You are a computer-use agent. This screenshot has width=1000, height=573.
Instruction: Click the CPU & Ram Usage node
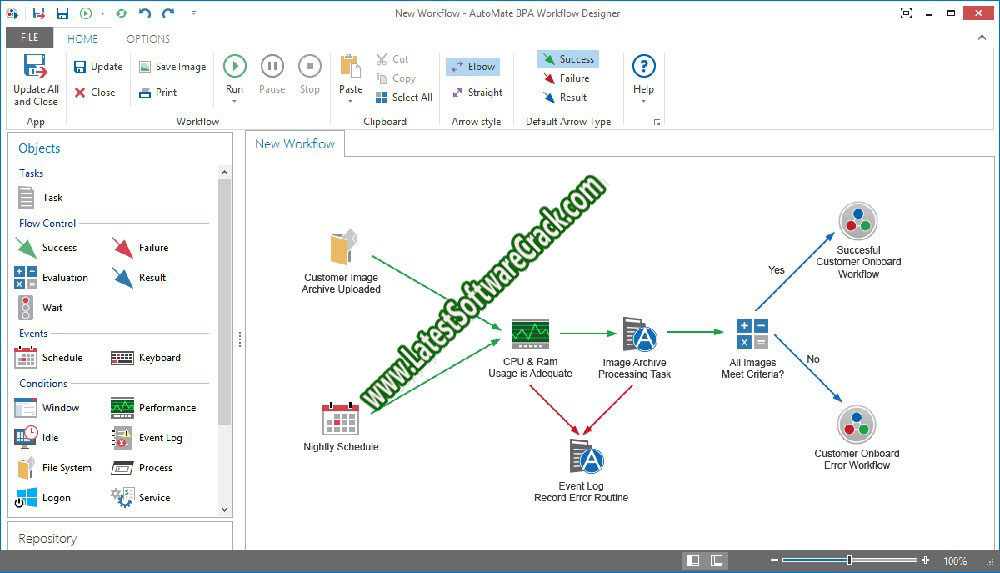530,348
